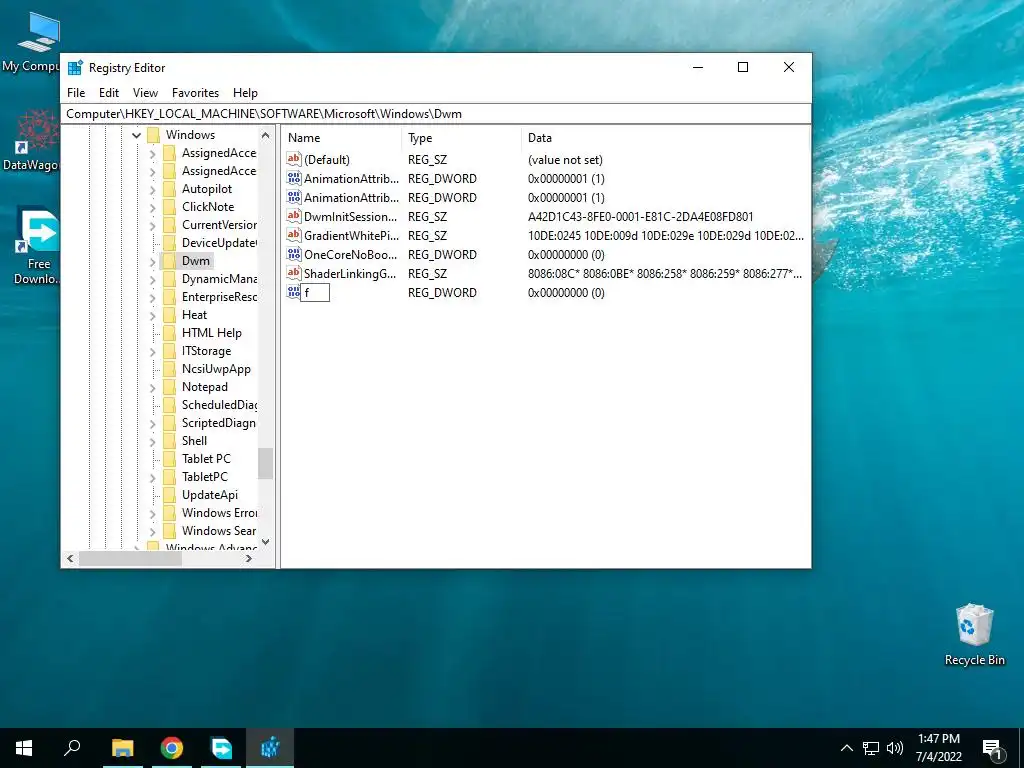The width and height of the screenshot is (1024, 768).
Task: Expand the Heat key
Action: (x=152, y=316)
